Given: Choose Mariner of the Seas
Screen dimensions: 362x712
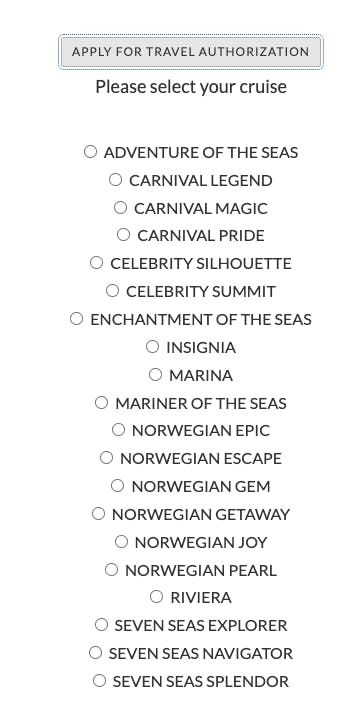Looking at the screenshot, I should [101, 402].
